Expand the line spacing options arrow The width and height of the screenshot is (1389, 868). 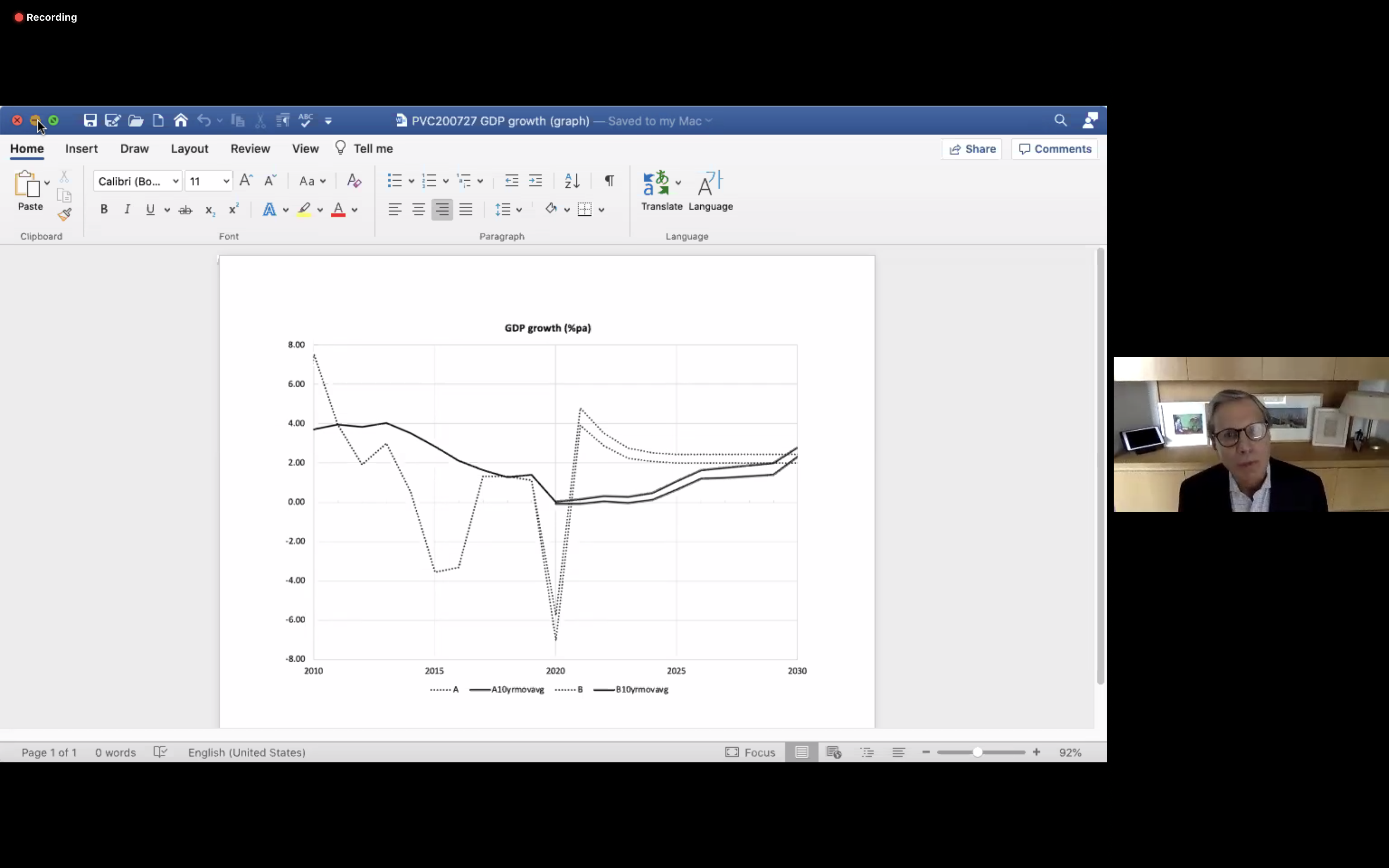[519, 210]
